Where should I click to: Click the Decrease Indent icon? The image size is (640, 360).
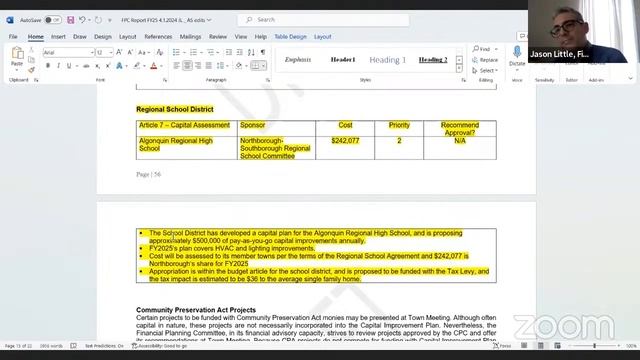click(229, 52)
